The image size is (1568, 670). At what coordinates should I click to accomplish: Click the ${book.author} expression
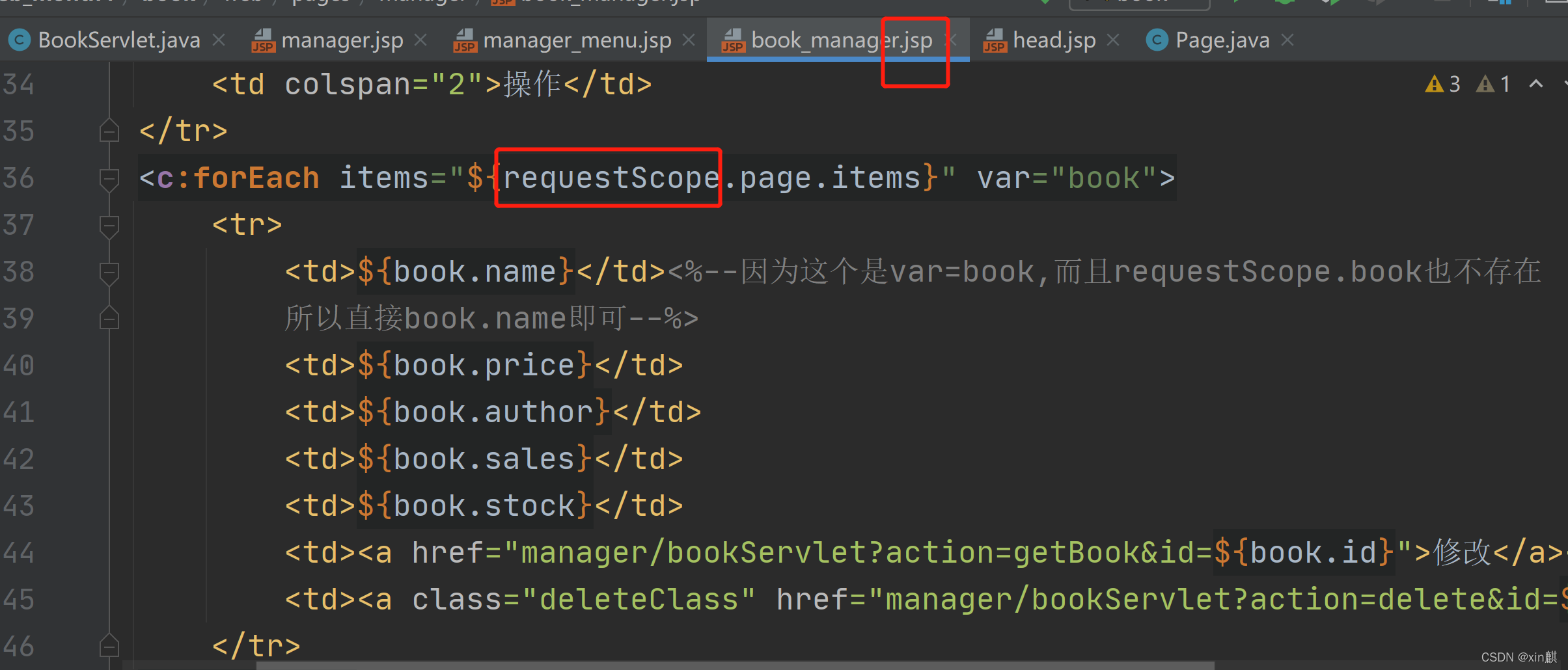[484, 412]
